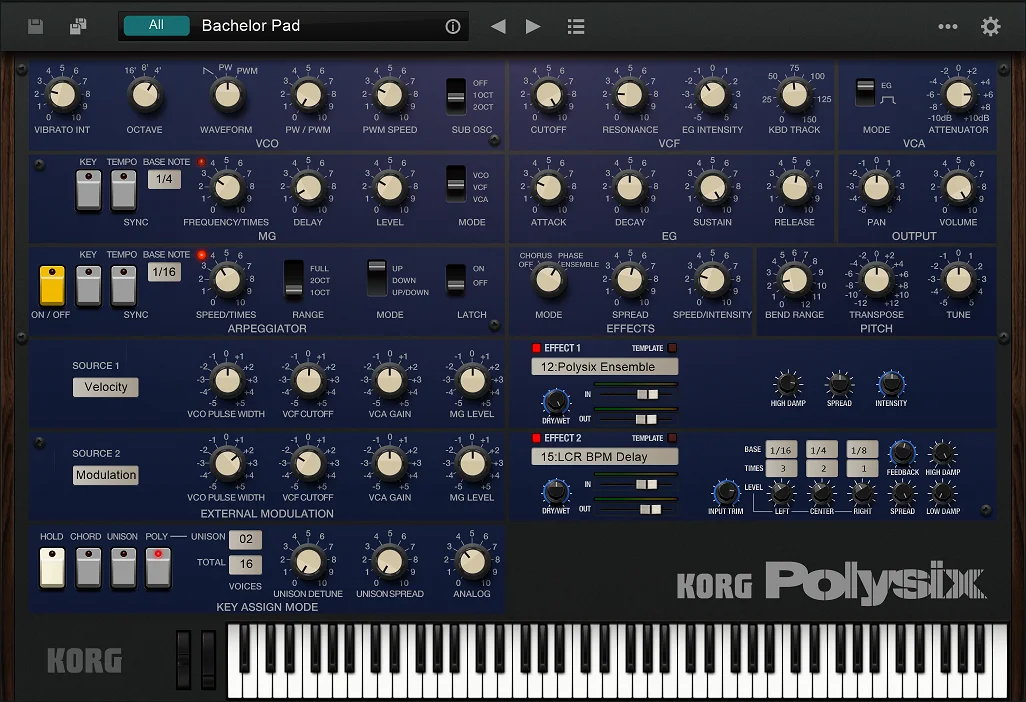Image resolution: width=1026 pixels, height=702 pixels.
Task: Go to next preset with right arrow
Action: click(x=533, y=27)
